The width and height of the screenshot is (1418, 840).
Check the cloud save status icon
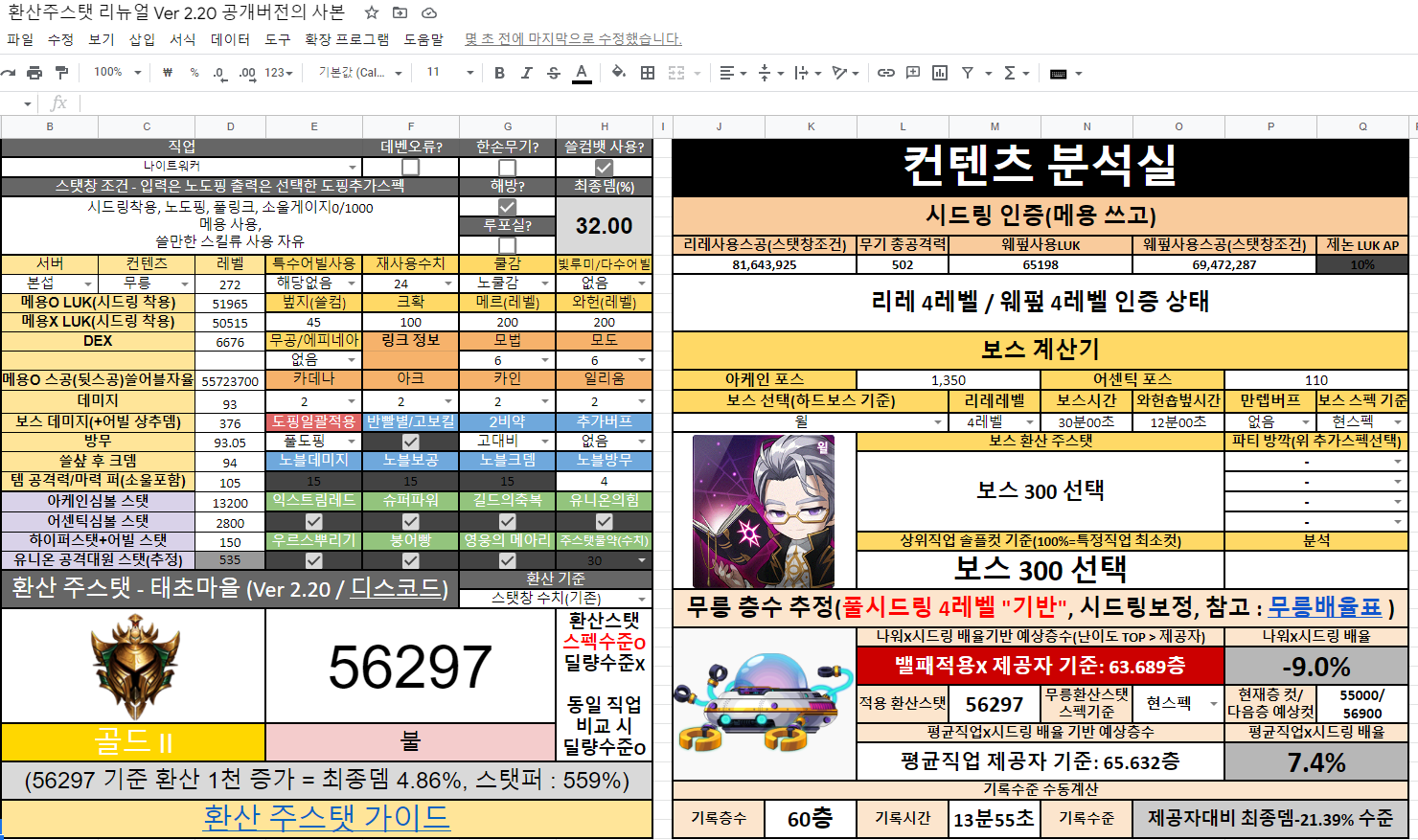[429, 12]
